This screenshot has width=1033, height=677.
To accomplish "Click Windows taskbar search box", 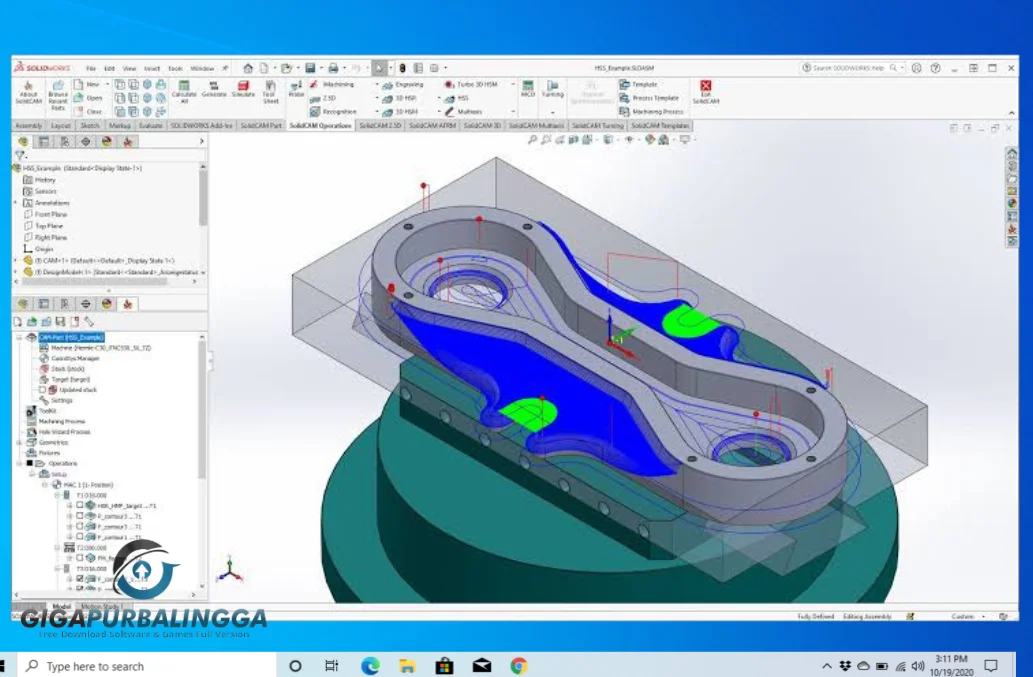I will pyautogui.click(x=145, y=666).
